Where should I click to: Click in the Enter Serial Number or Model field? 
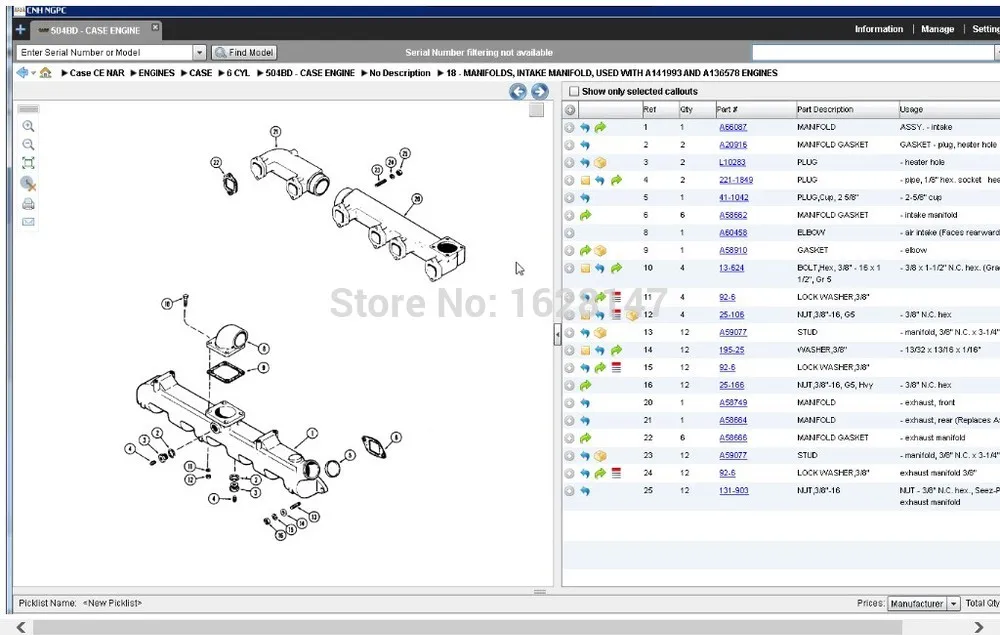click(x=105, y=52)
